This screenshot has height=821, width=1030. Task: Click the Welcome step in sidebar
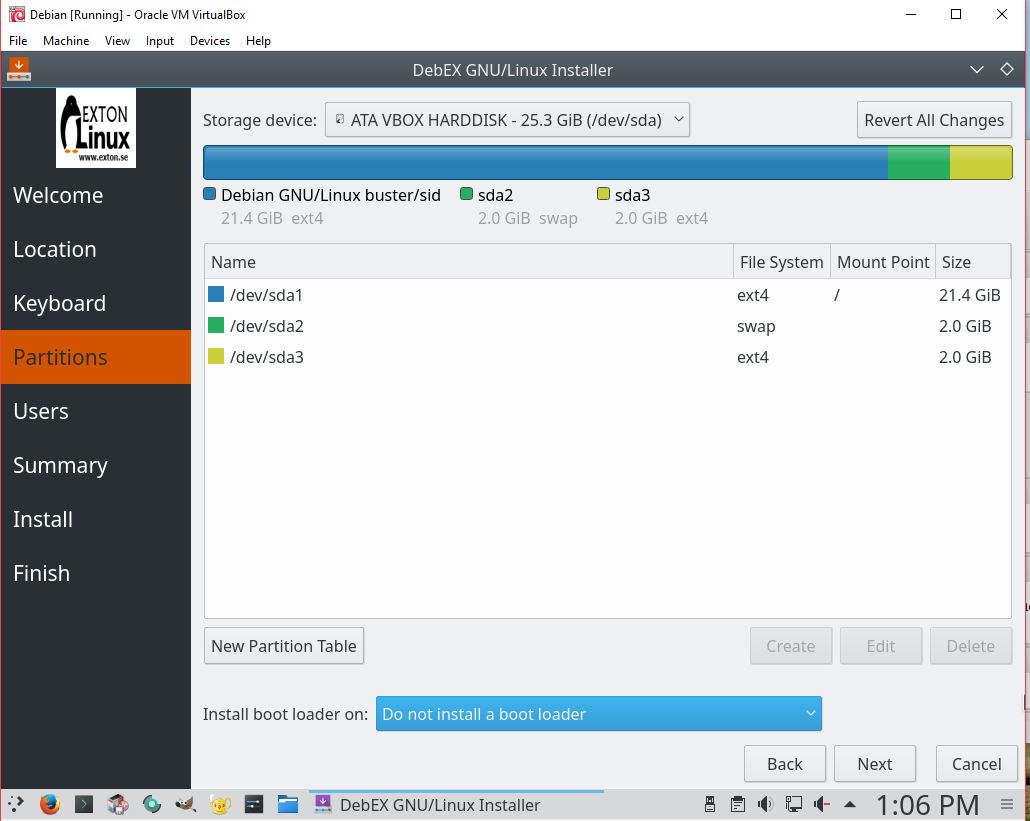(x=96, y=195)
